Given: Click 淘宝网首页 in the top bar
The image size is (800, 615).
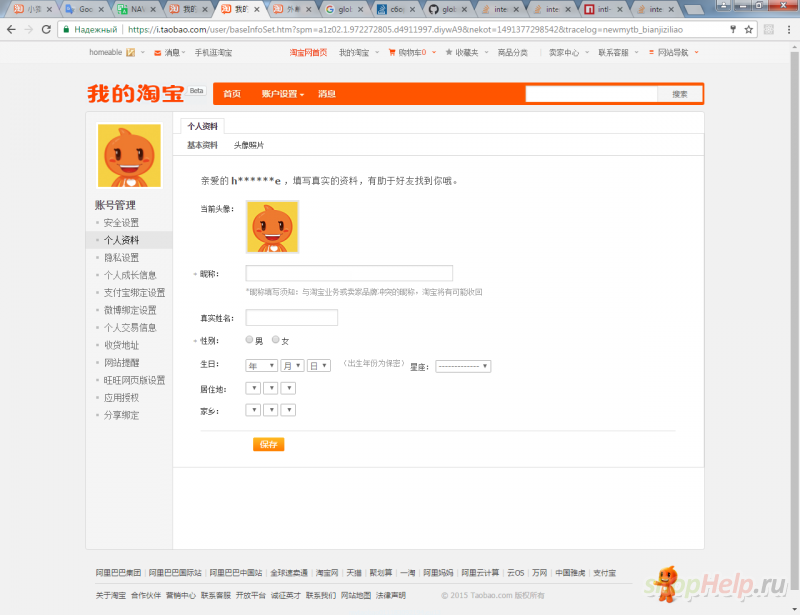Looking at the screenshot, I should (308, 53).
